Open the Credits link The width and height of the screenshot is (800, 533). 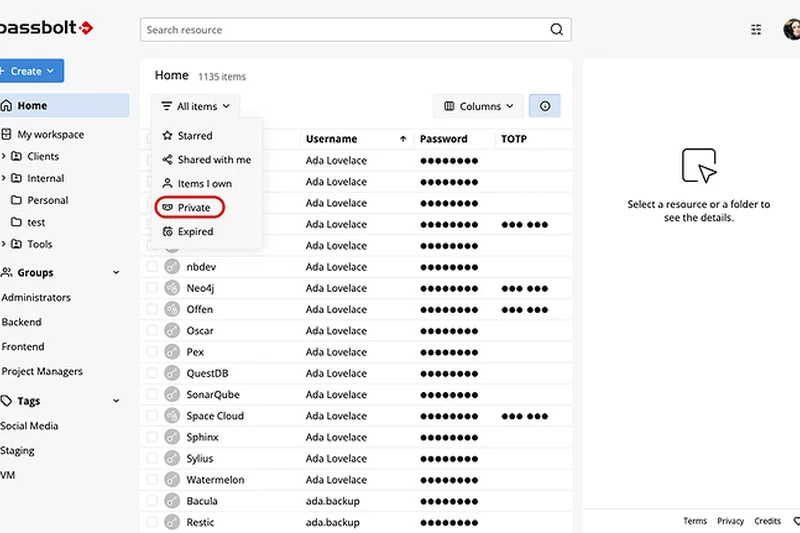click(x=767, y=521)
